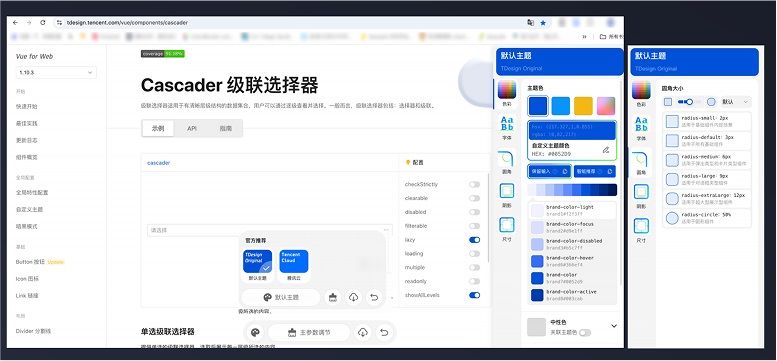Toggle the checkStrictly switch
Viewport: 777px width, 361px height.
[x=475, y=184]
